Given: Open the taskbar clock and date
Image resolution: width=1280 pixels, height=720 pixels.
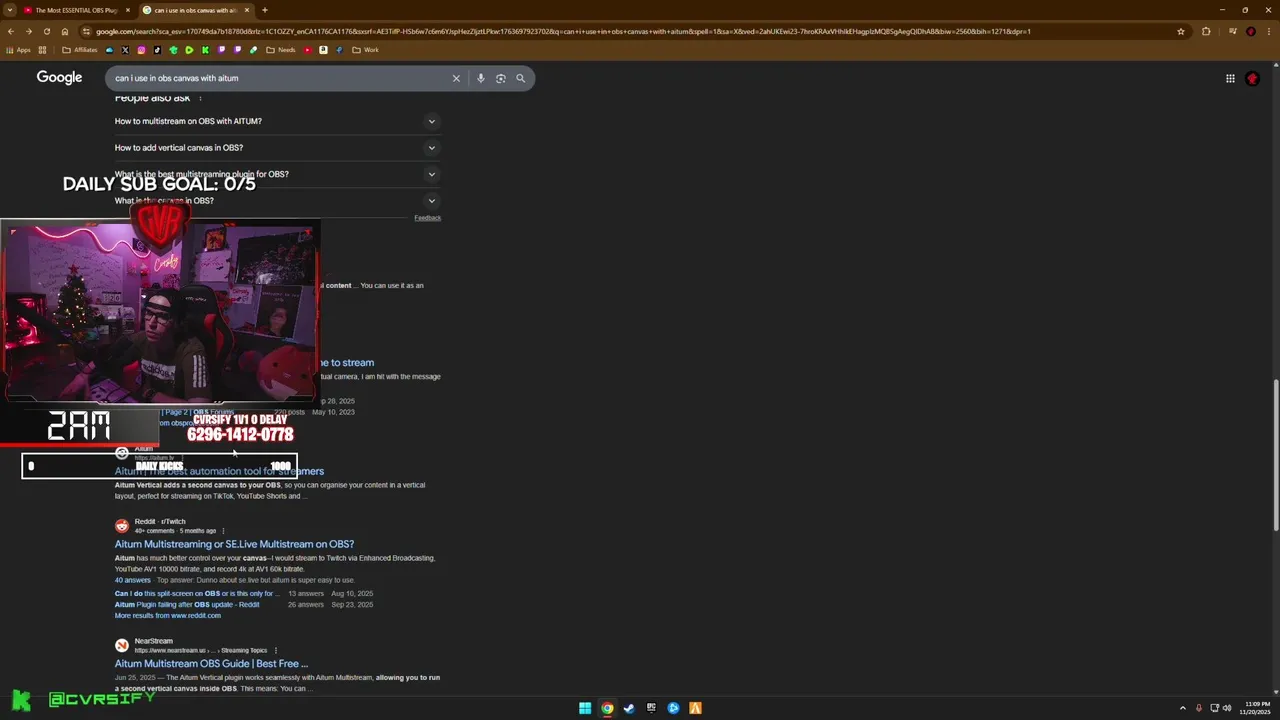Looking at the screenshot, I should (1255, 708).
